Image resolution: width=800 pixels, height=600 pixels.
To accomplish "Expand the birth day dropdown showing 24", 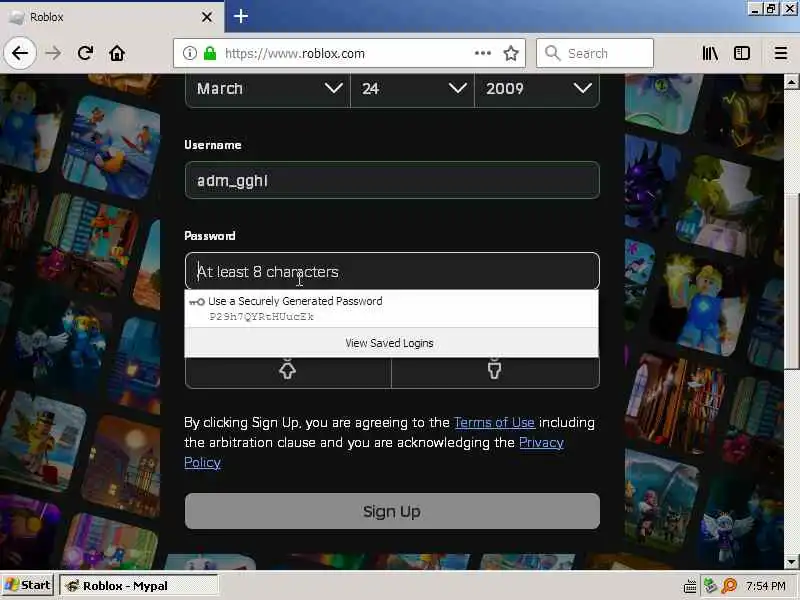I will 412,89.
